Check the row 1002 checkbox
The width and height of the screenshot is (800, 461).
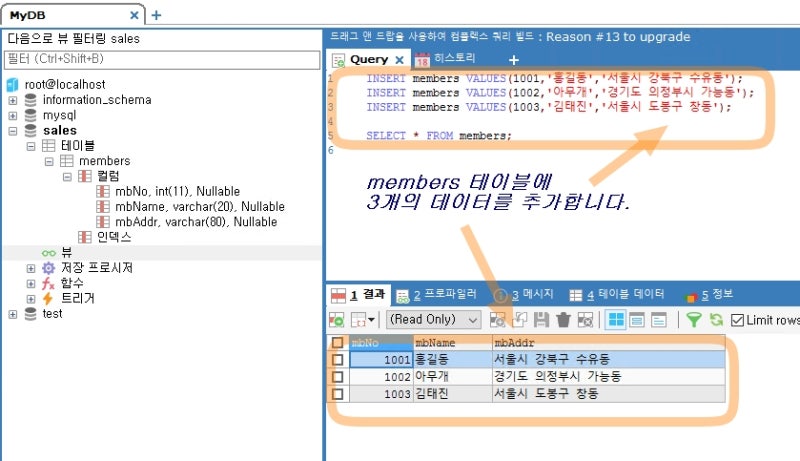337,377
